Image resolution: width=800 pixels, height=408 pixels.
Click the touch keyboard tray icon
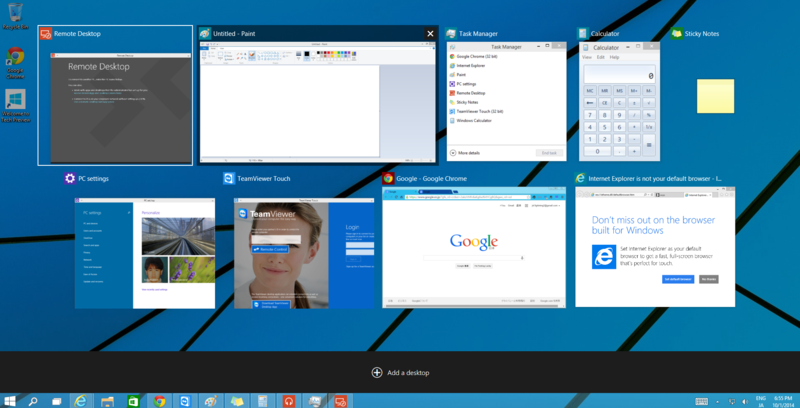pos(701,401)
